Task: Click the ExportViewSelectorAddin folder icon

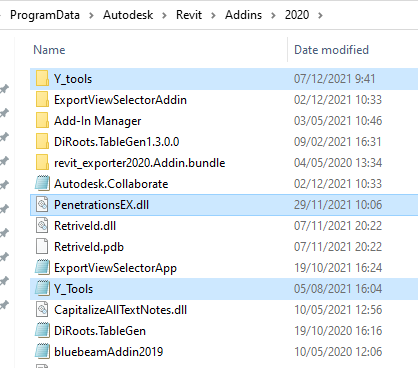Action: pyautogui.click(x=42, y=100)
